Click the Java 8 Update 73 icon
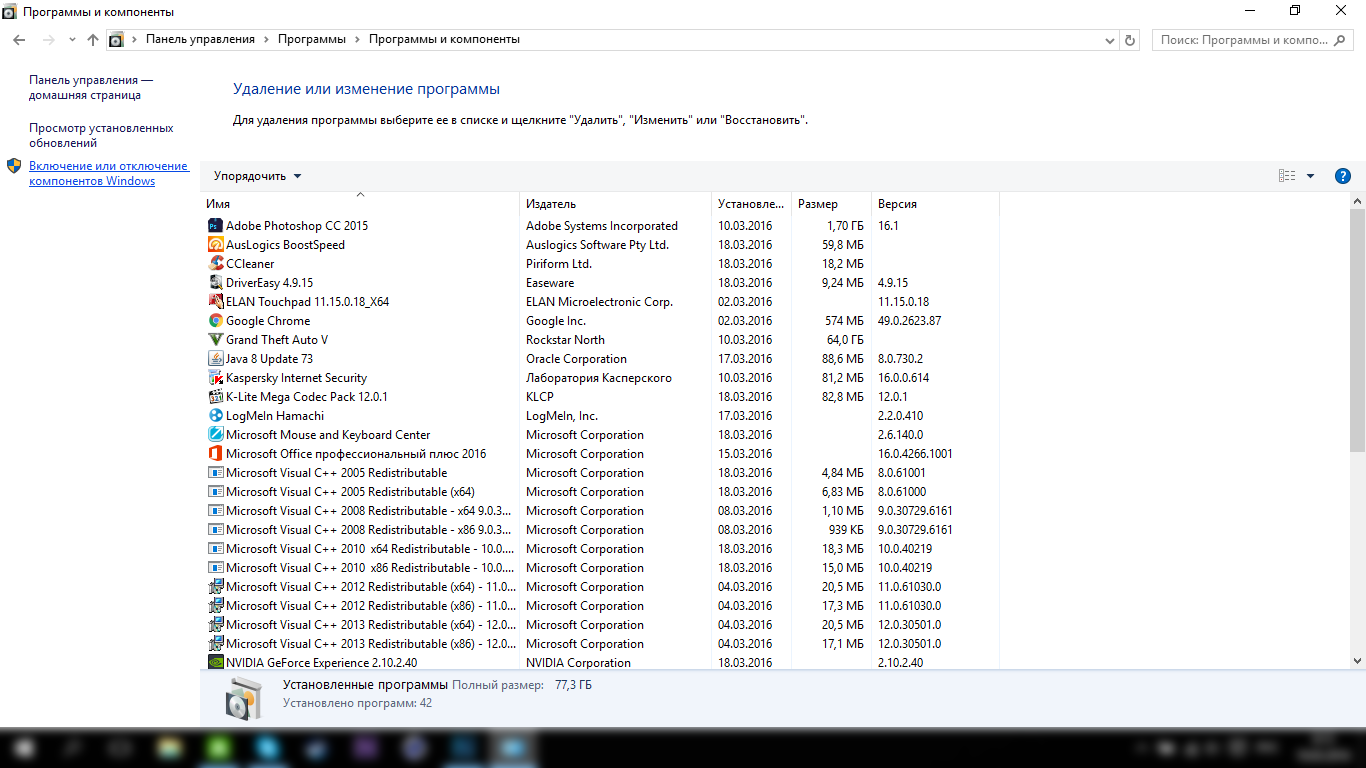This screenshot has height=768, width=1366. click(x=215, y=359)
